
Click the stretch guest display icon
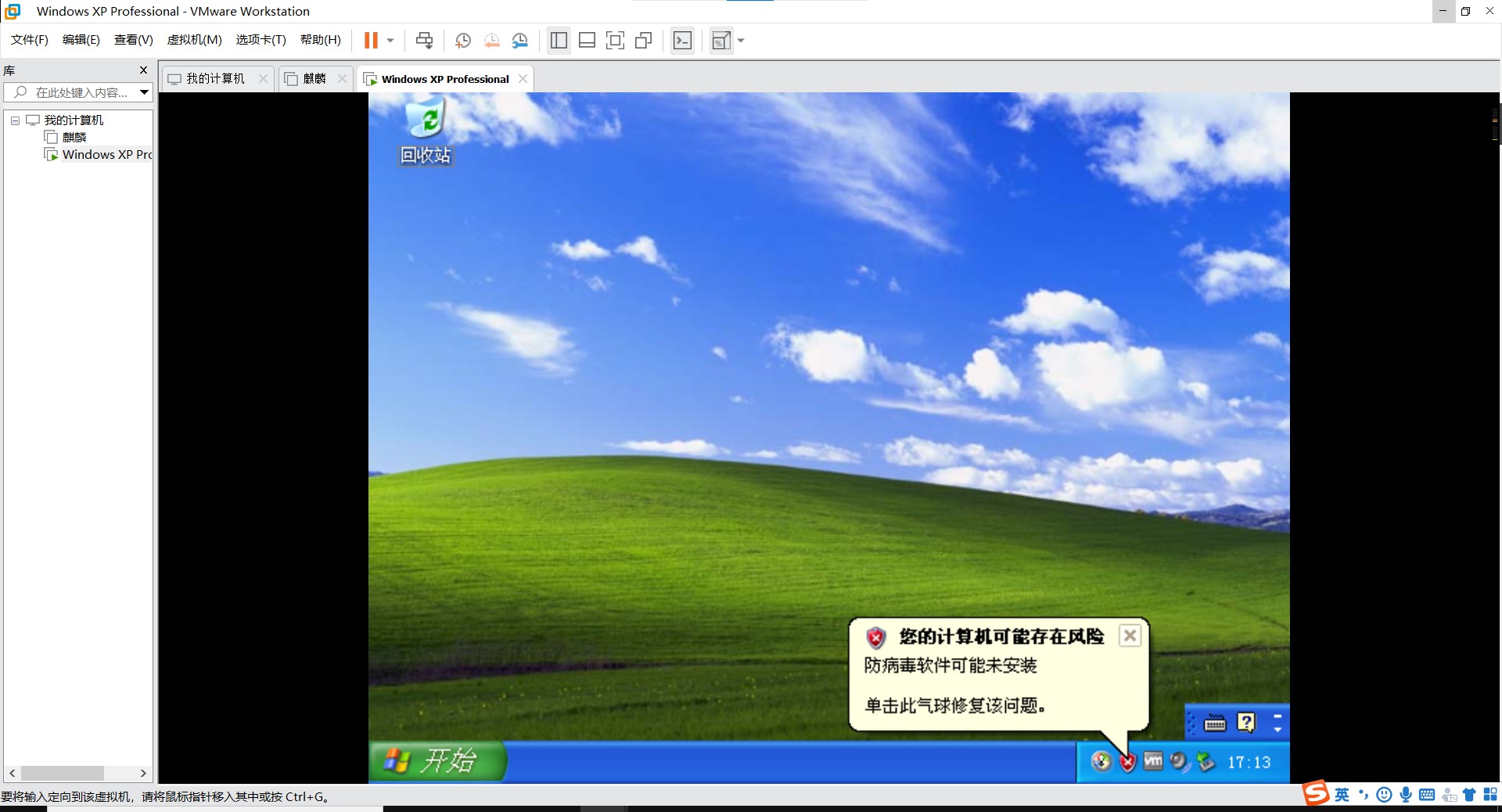(x=721, y=40)
